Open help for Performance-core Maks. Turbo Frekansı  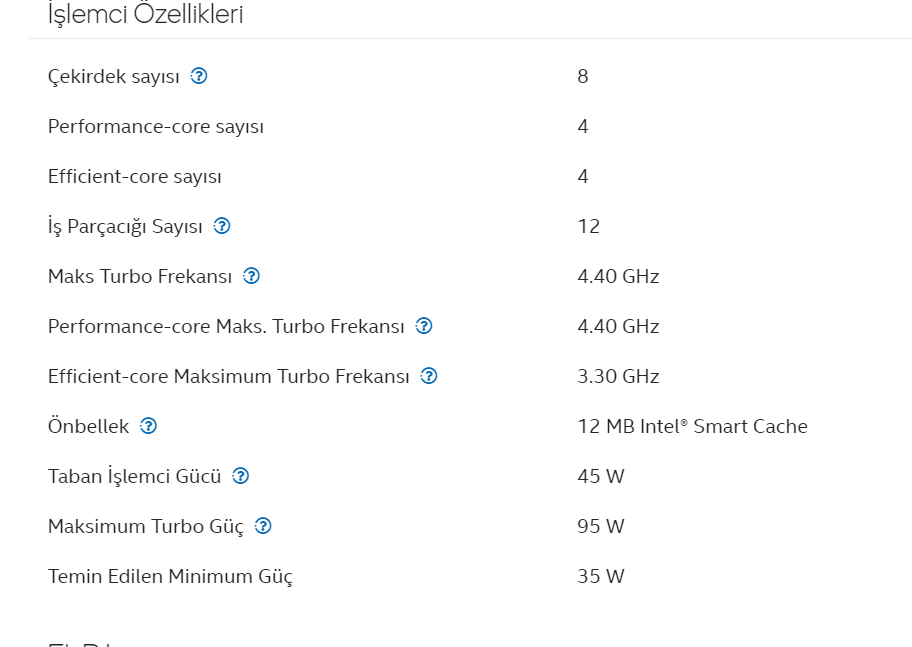[x=423, y=326]
